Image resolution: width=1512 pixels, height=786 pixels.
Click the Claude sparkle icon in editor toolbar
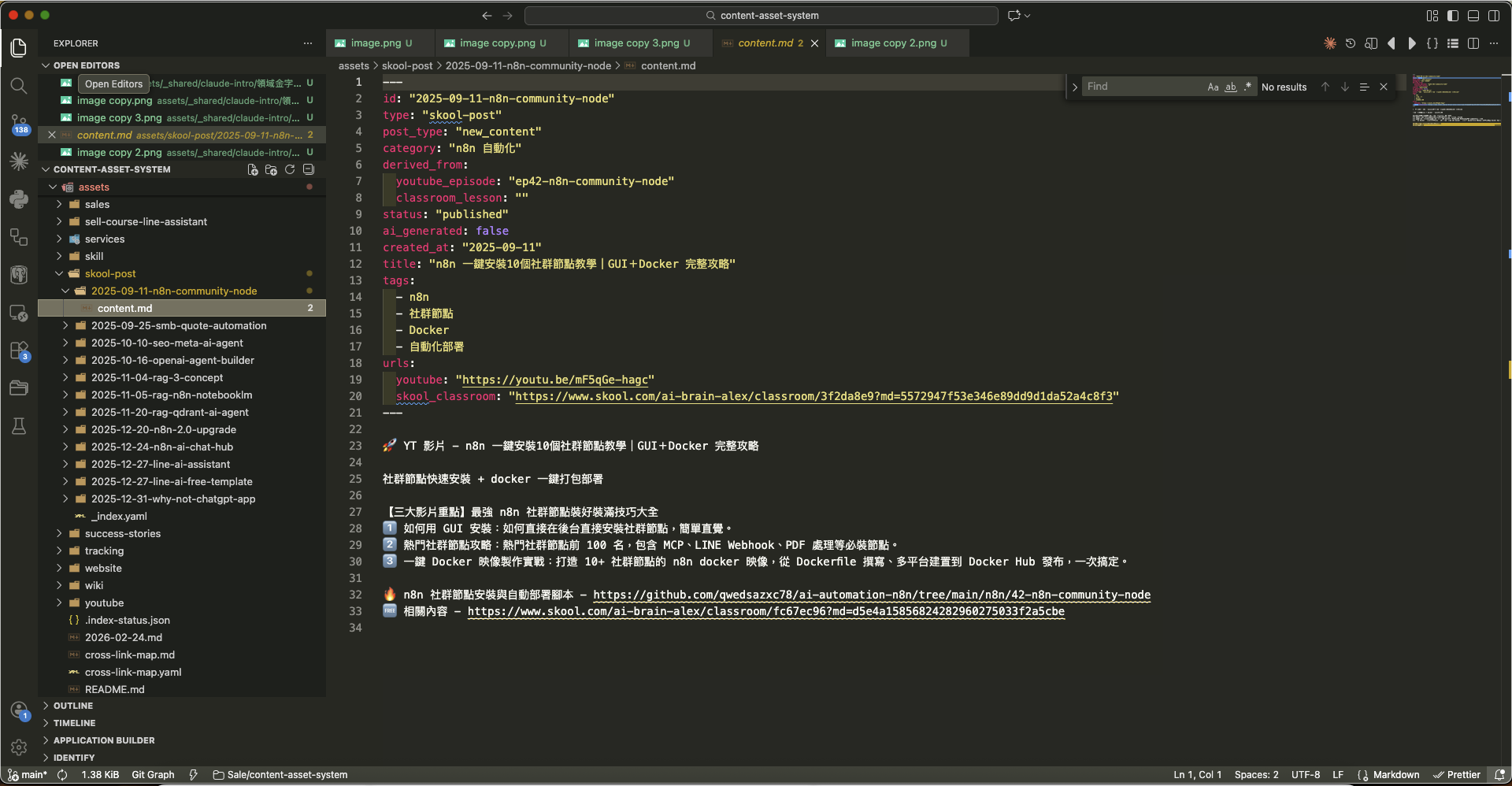[1330, 43]
